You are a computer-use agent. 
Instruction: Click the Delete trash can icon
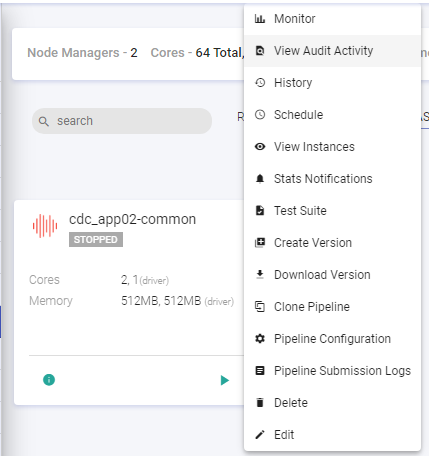260,403
